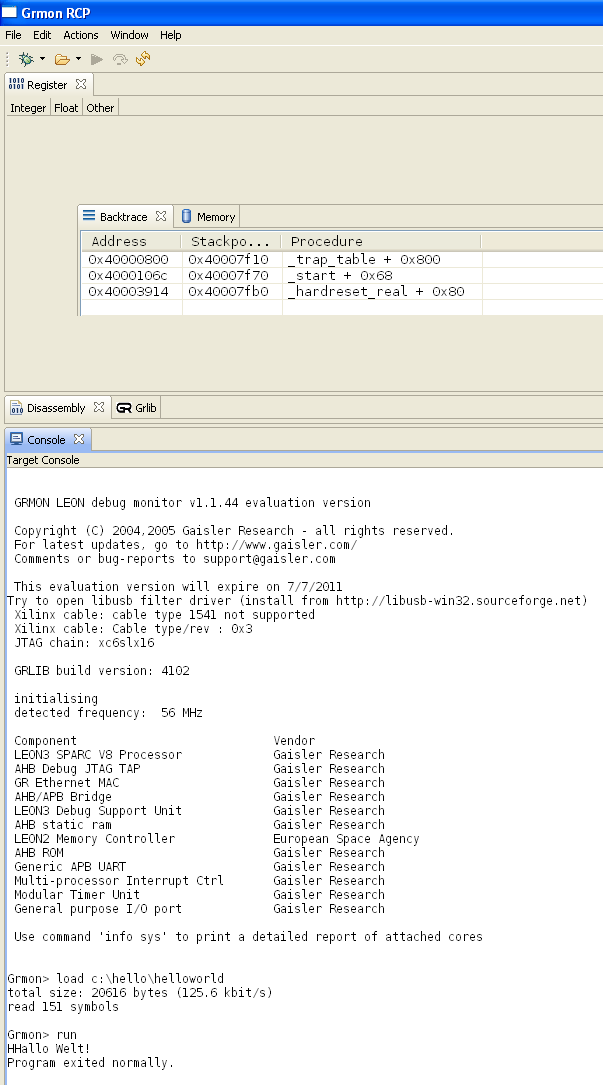Image resolution: width=603 pixels, height=1085 pixels.
Task: Close the Console tab
Action: pyautogui.click(x=79, y=439)
